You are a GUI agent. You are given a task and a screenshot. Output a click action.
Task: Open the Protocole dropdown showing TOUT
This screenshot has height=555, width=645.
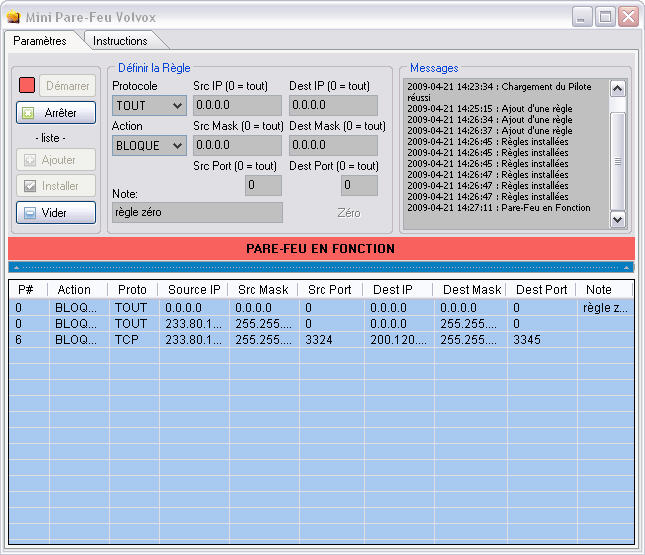[149, 105]
